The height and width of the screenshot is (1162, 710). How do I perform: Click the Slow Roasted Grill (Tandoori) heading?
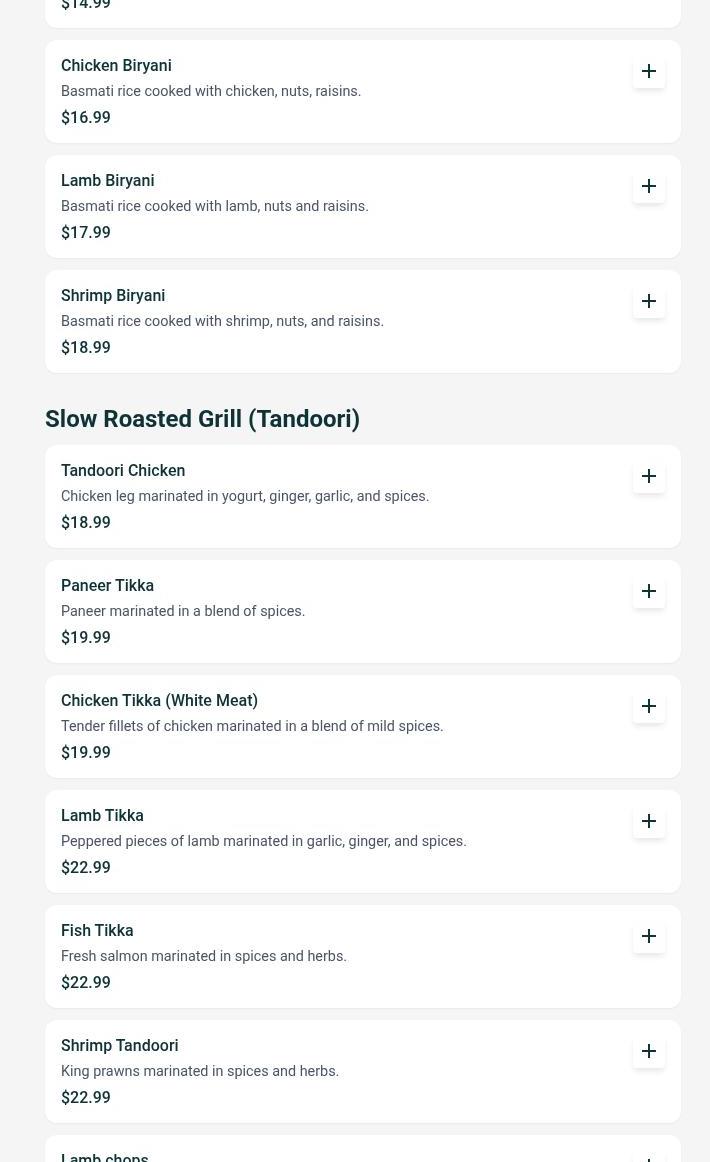click(x=202, y=419)
